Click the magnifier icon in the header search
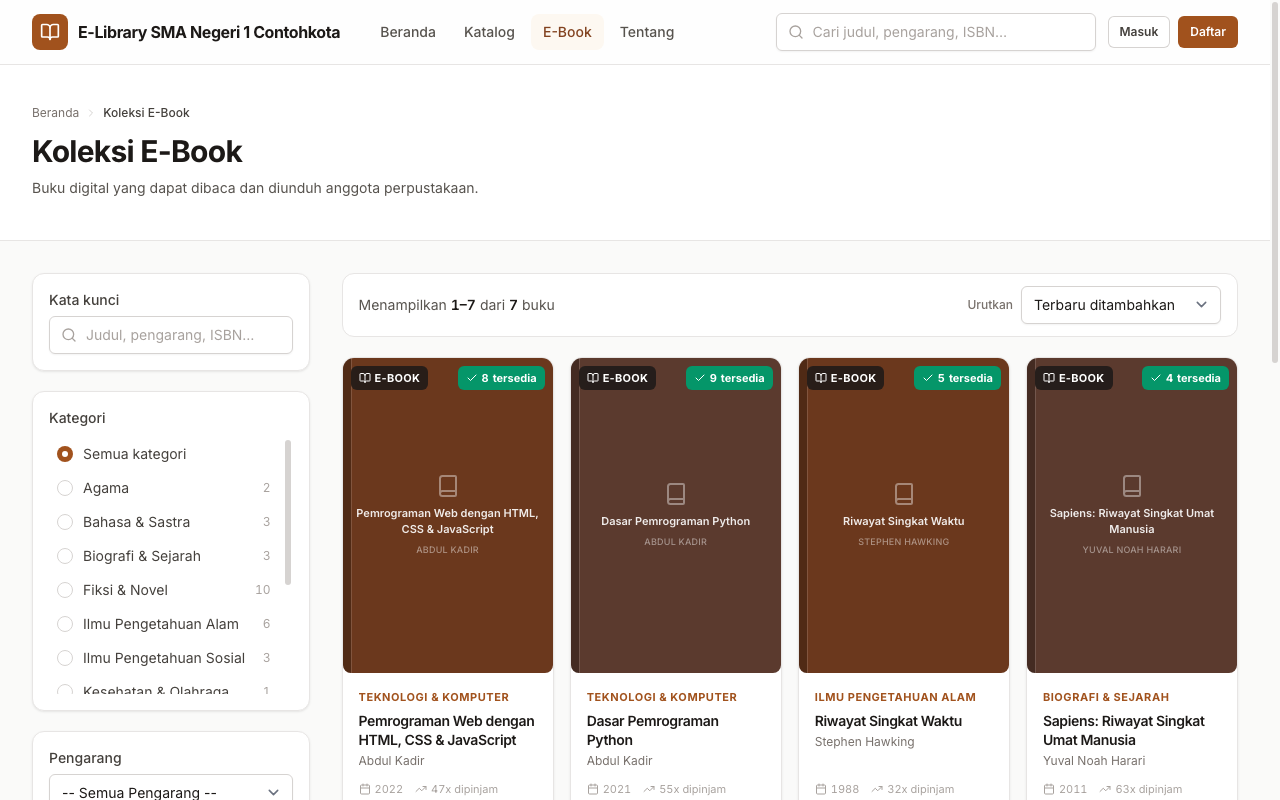This screenshot has width=1280, height=800. [796, 32]
